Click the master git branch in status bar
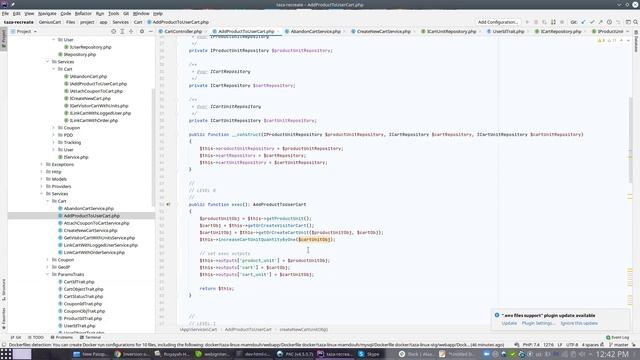Image resolution: width=640 pixels, height=360 pixels. (619, 345)
